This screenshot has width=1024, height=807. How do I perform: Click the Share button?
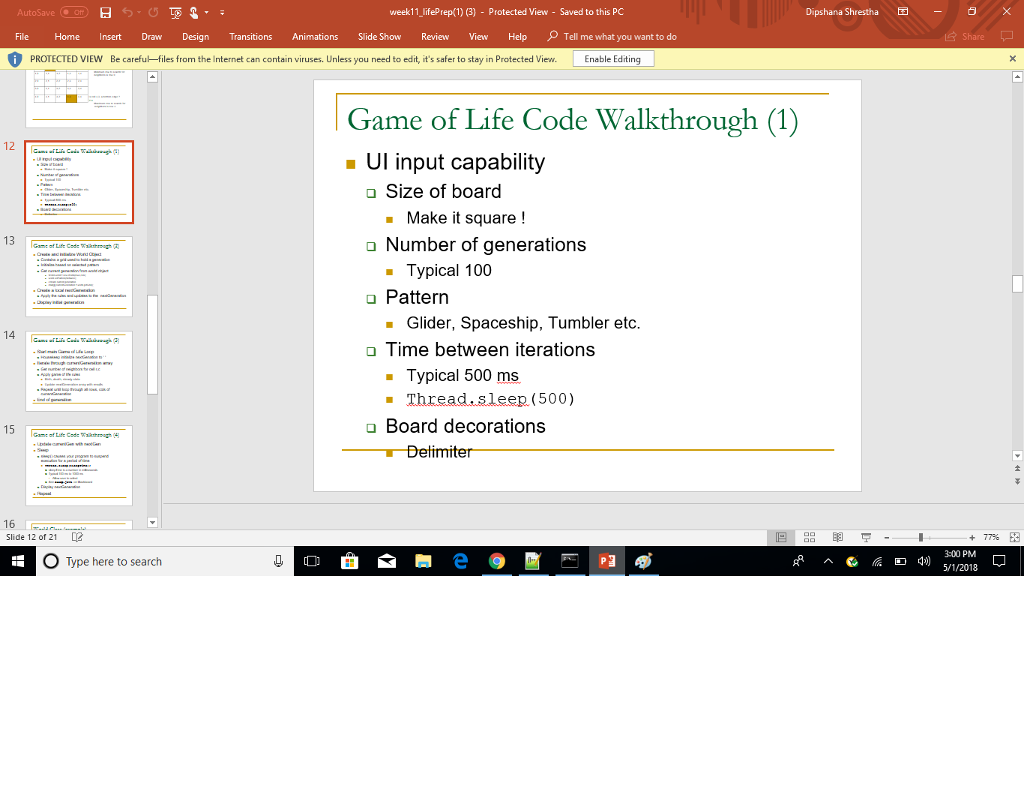coord(965,37)
